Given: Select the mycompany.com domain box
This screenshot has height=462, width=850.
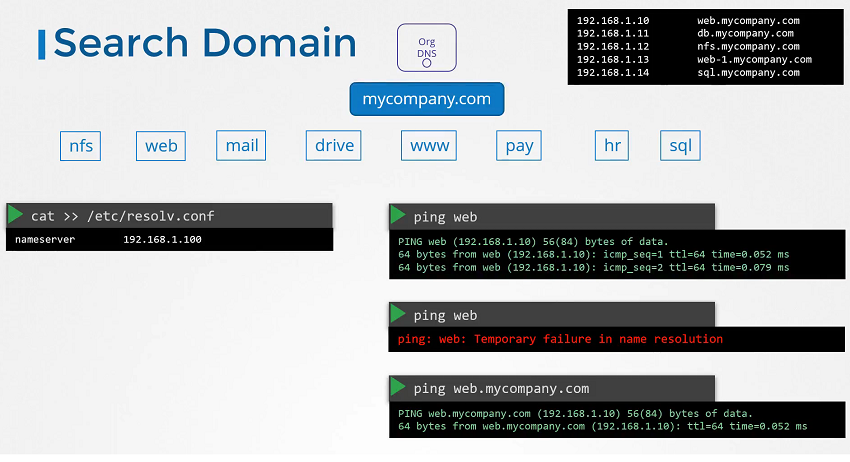Looking at the screenshot, I should (x=426, y=99).
